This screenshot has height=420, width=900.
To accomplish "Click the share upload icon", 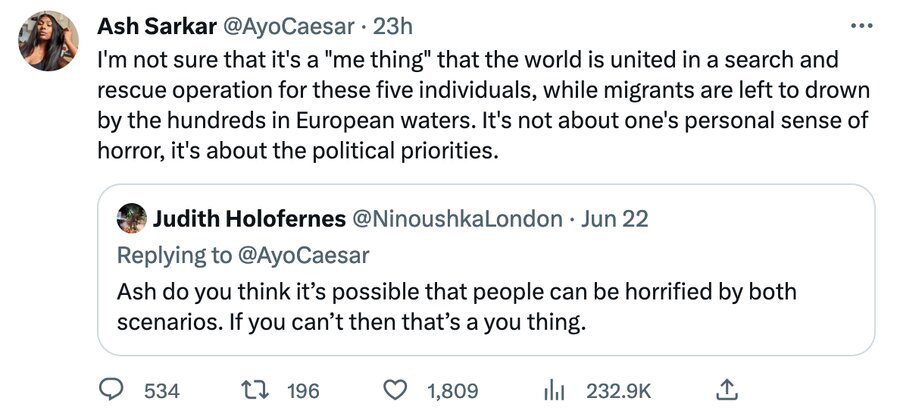I will (729, 389).
